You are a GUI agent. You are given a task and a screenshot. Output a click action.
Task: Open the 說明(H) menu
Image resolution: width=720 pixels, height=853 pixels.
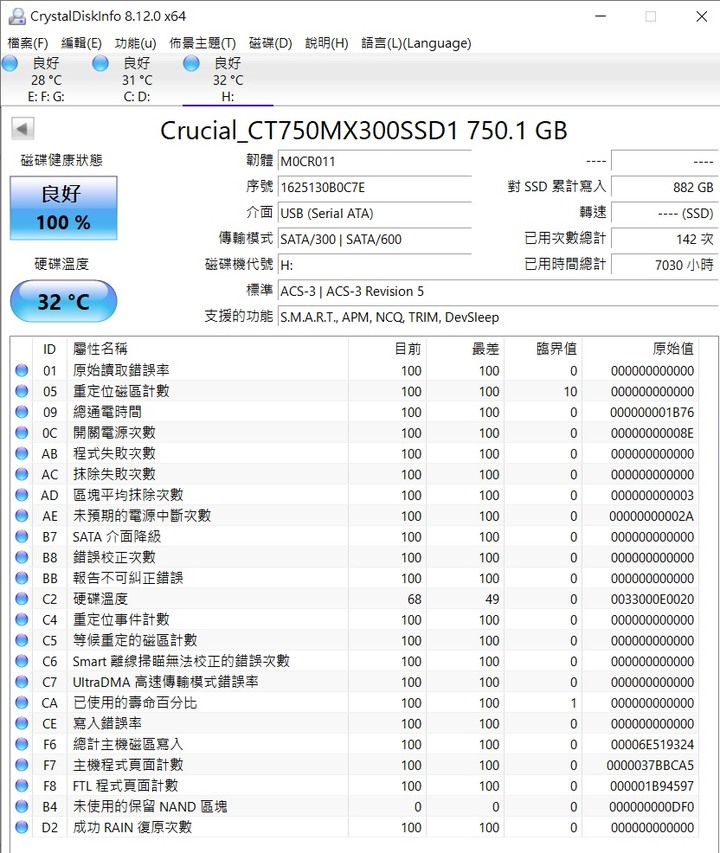coord(326,43)
